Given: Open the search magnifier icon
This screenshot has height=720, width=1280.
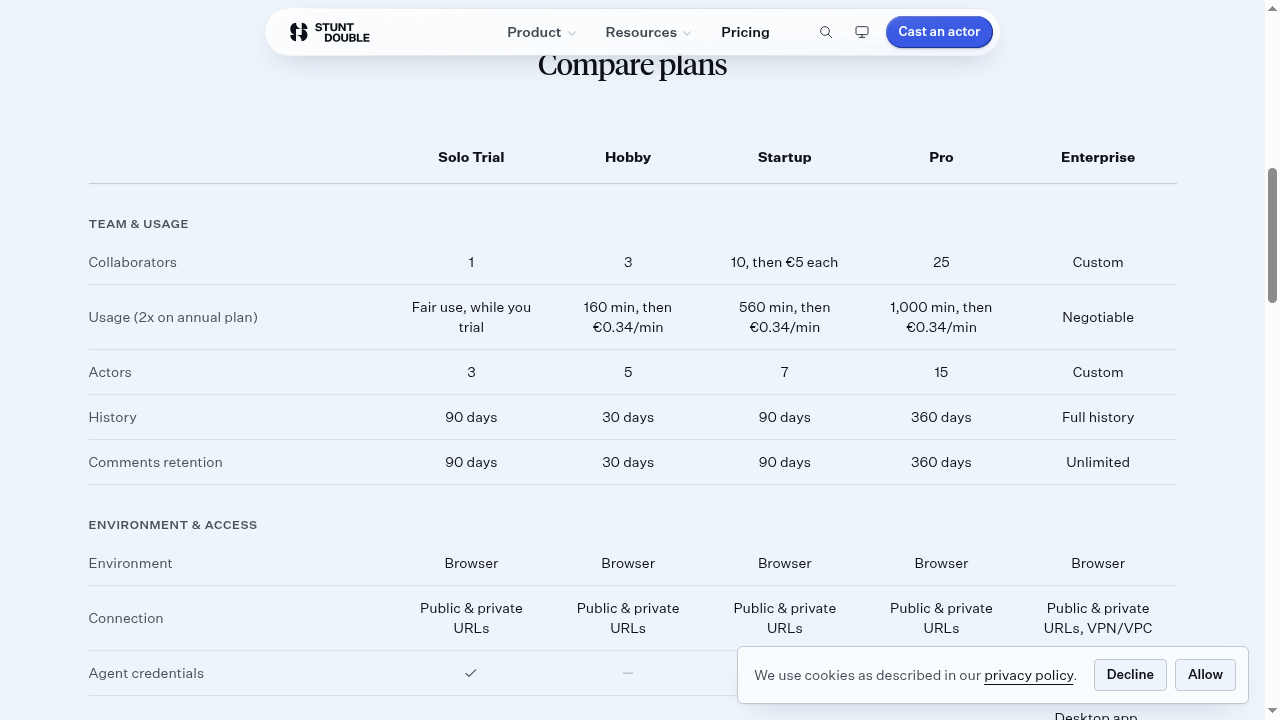Looking at the screenshot, I should 826,32.
